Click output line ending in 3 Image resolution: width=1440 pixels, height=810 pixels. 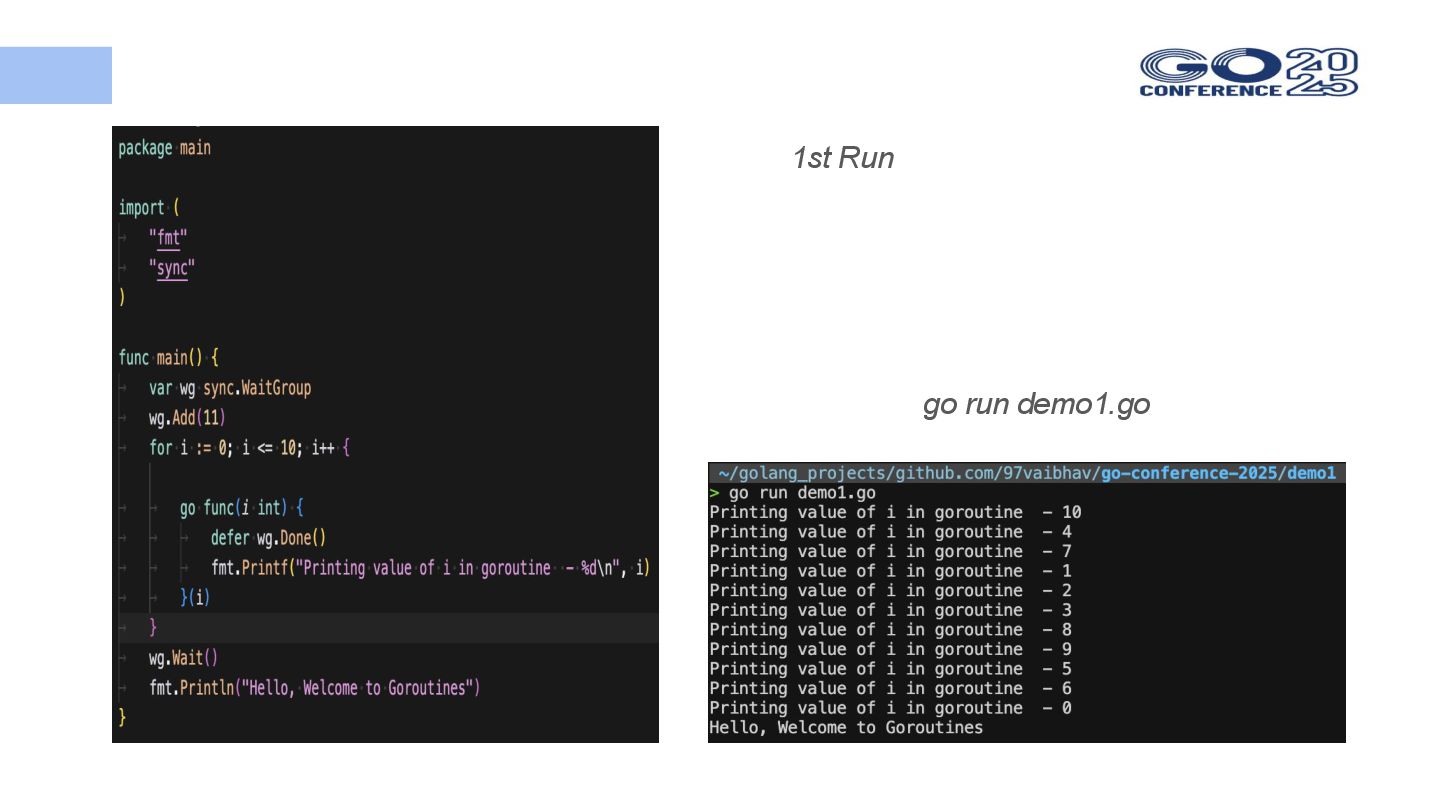[x=891, y=610]
